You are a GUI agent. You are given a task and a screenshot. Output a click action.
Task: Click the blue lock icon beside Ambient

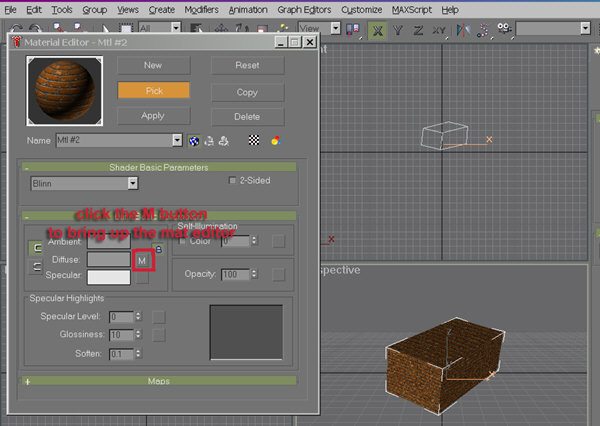click(158, 249)
